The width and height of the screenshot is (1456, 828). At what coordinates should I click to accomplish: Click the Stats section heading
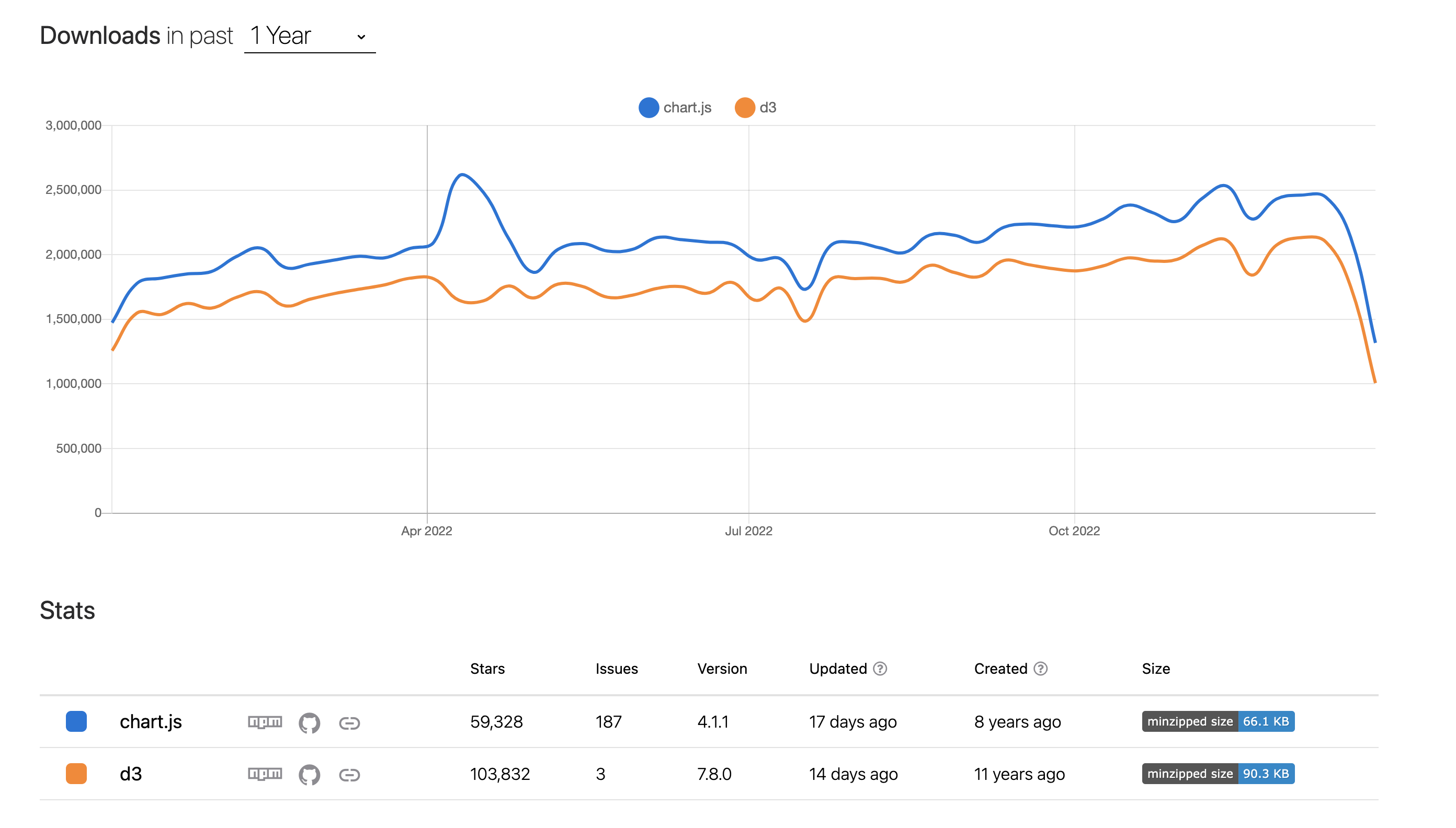point(67,611)
